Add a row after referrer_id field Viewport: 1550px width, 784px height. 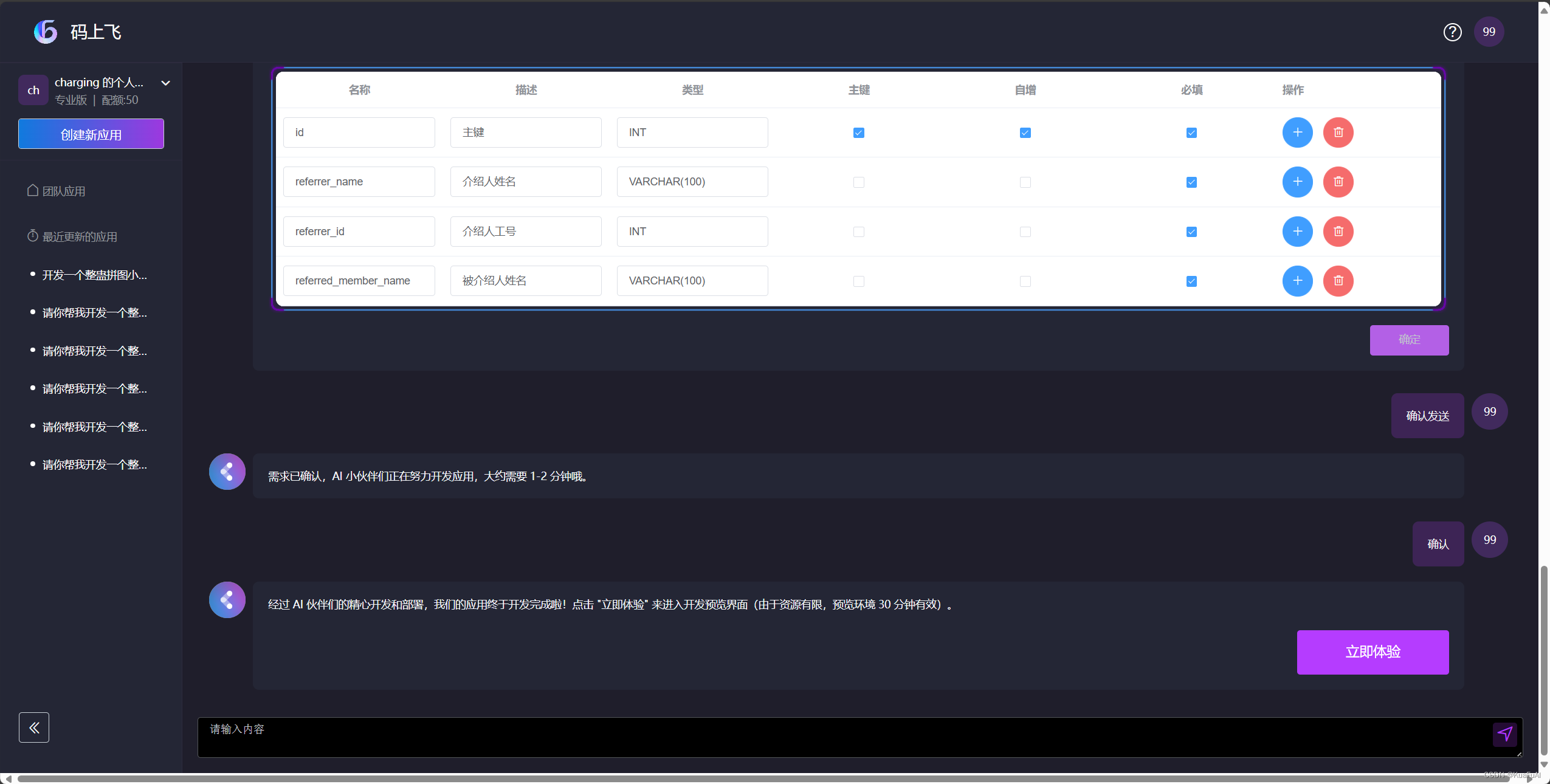coord(1297,232)
